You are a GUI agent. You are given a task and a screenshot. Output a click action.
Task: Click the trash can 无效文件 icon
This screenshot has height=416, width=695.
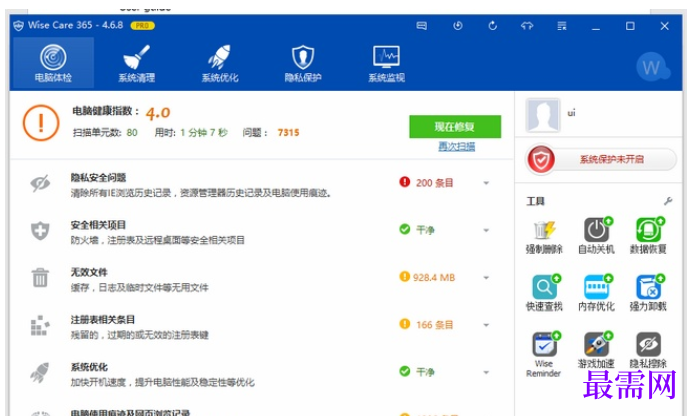[x=40, y=278]
